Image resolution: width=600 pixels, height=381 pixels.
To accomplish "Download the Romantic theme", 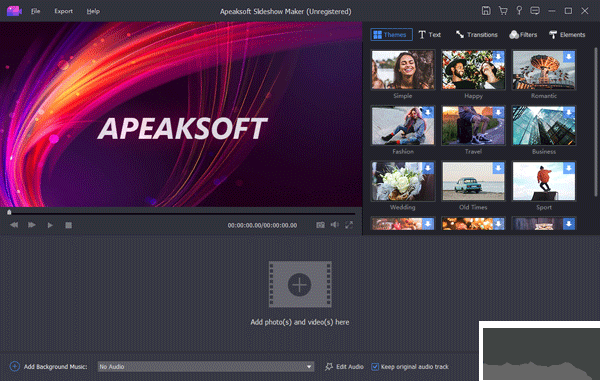I will [569, 57].
